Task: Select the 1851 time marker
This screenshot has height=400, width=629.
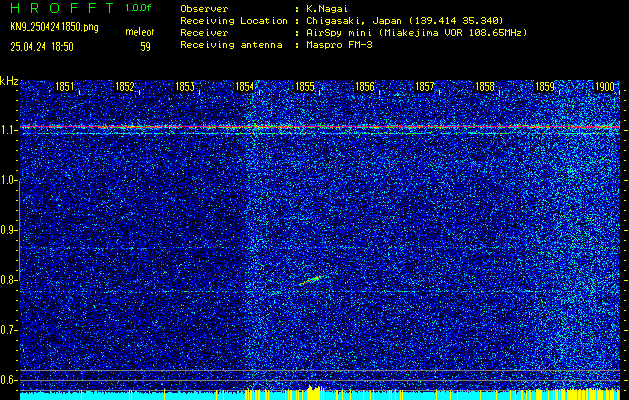Action: 65,87
